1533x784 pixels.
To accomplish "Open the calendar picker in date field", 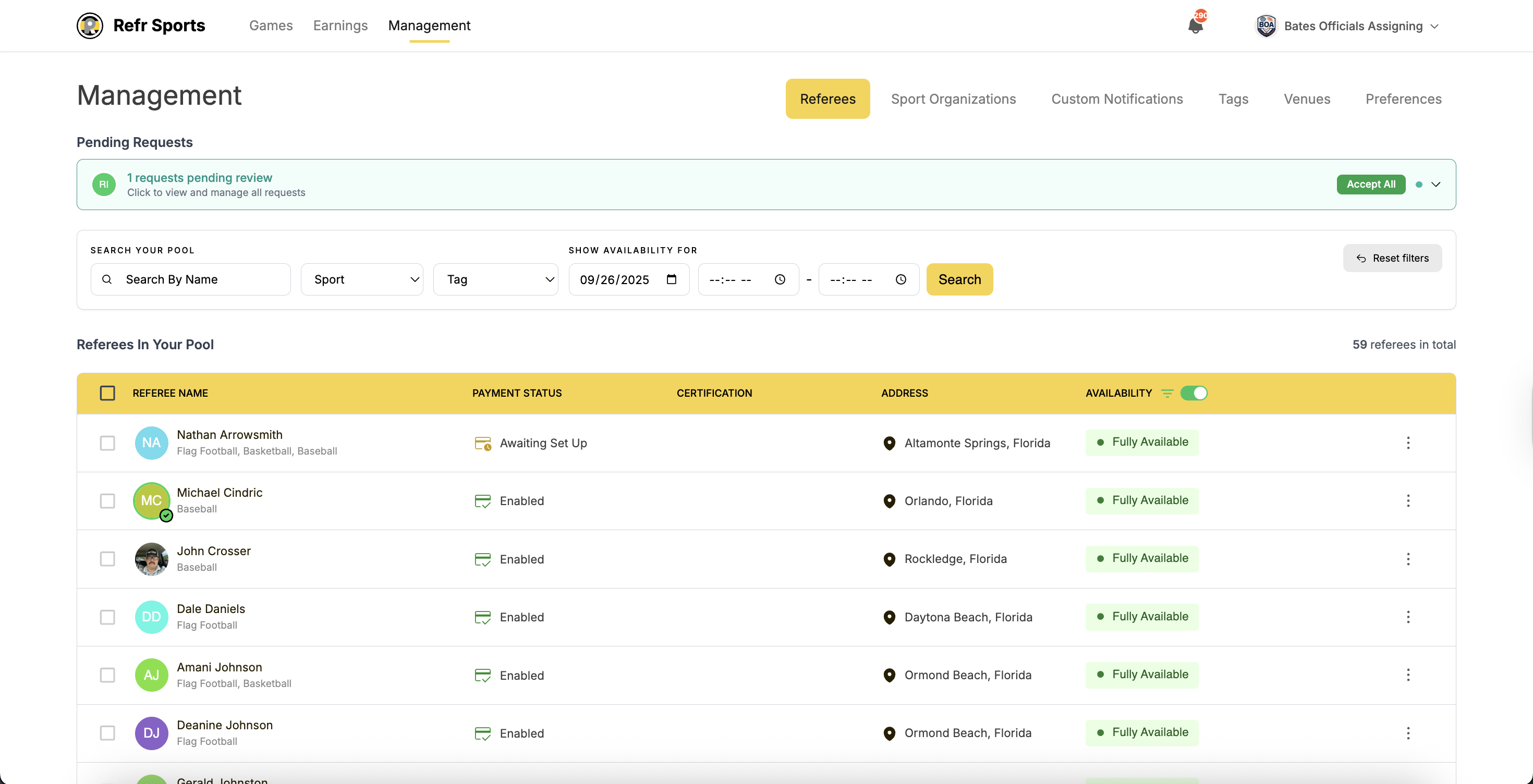I will click(x=671, y=279).
